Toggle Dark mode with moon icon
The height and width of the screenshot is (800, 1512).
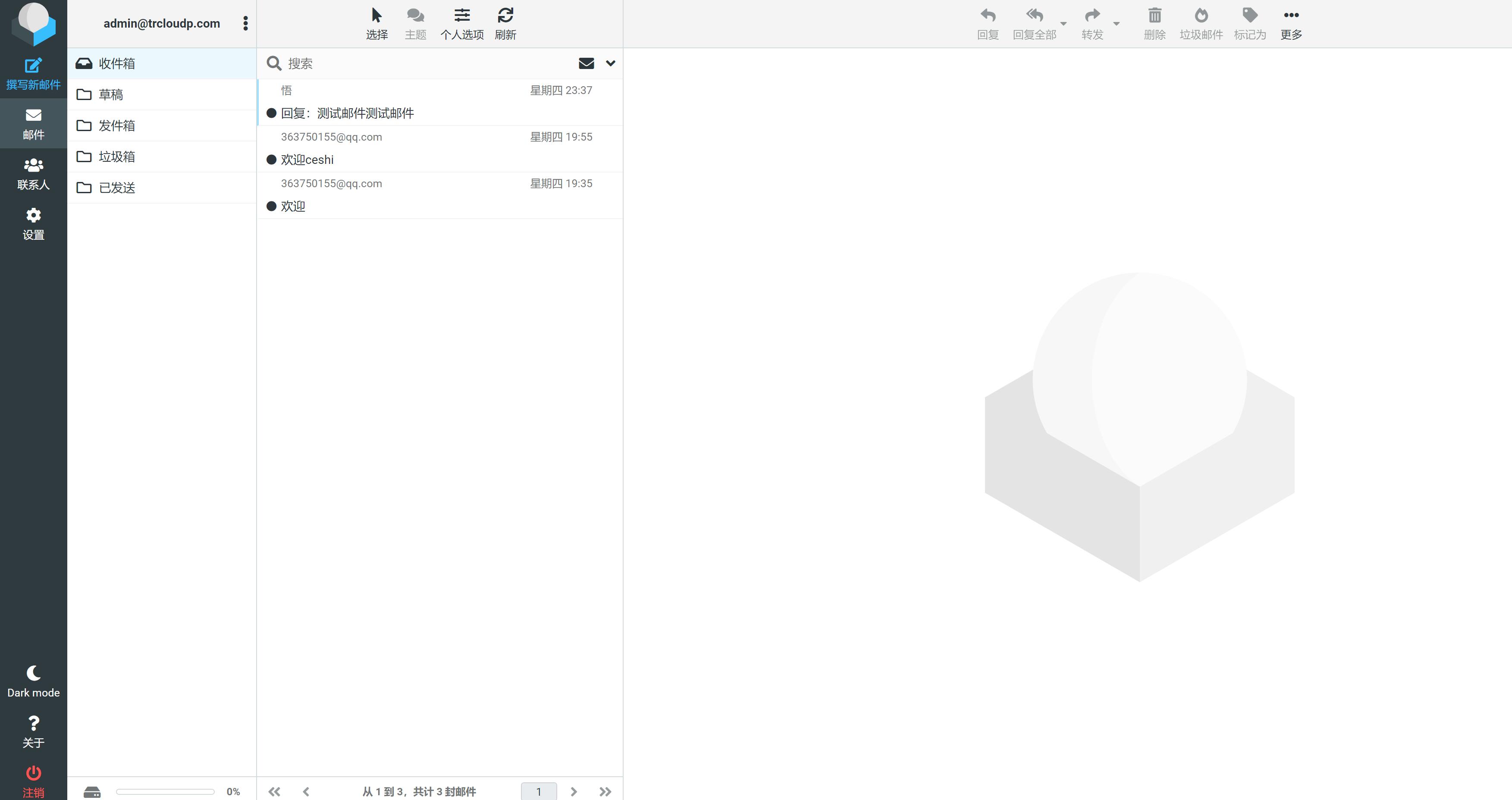pos(34,673)
